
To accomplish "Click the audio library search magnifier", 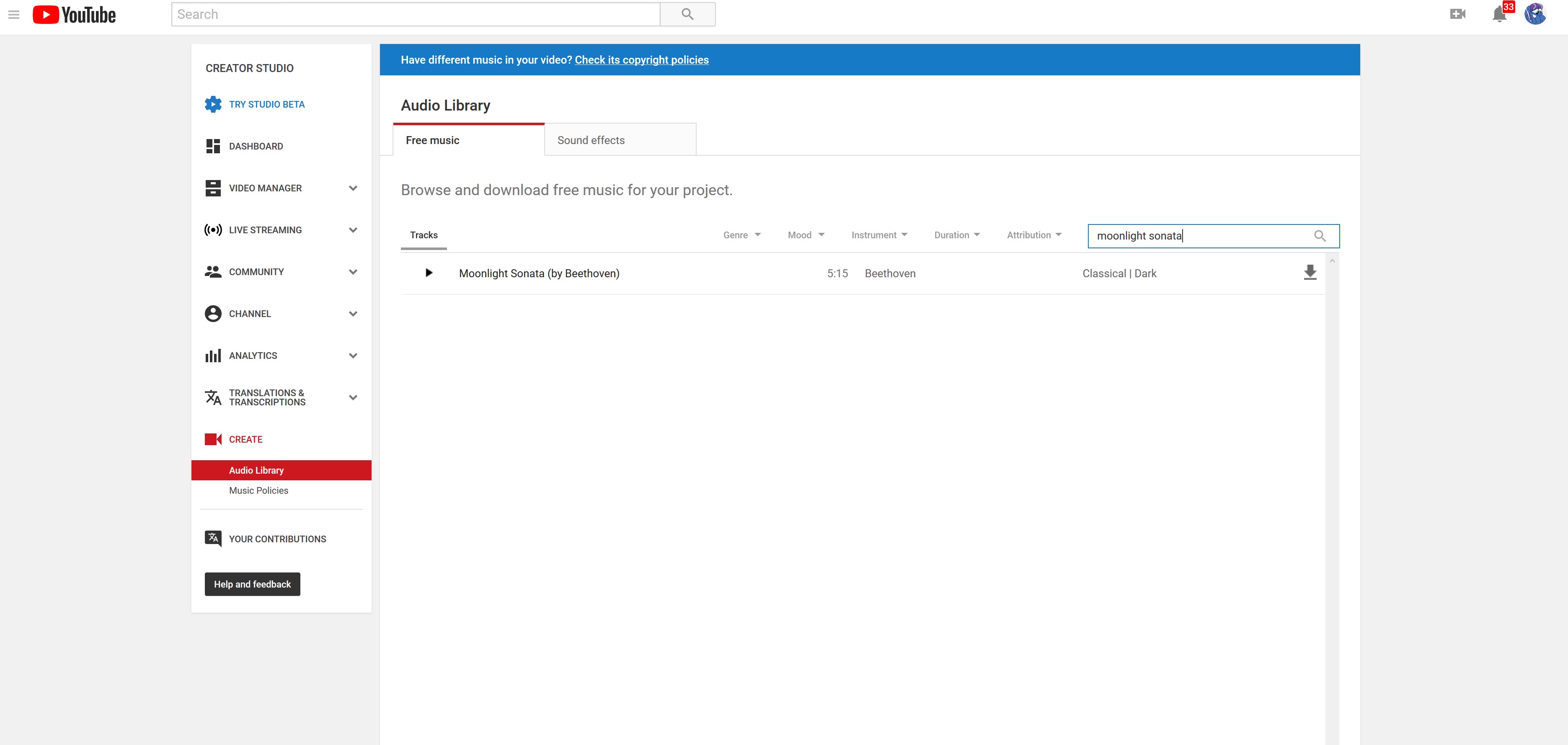I will click(1320, 235).
